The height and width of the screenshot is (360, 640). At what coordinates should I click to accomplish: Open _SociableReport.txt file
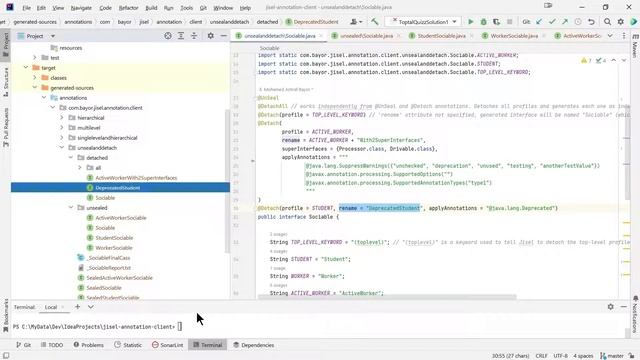pyautogui.click(x=109, y=268)
